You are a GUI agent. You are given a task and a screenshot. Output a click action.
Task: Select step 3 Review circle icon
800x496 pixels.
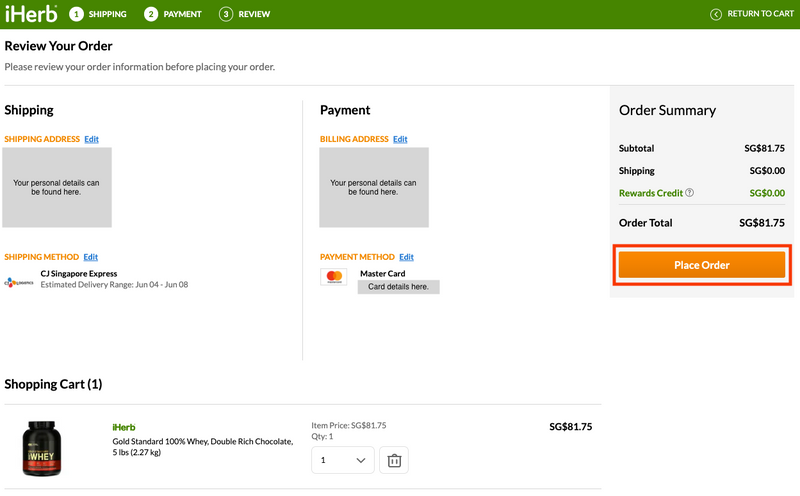coord(226,14)
